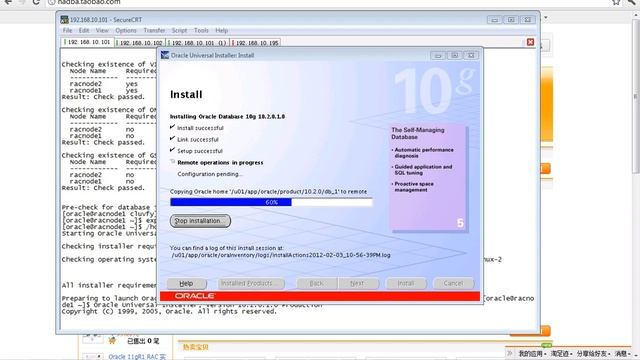Open the File menu in SecureCRT
Screen dimensions: 640x360
(x=67, y=31)
